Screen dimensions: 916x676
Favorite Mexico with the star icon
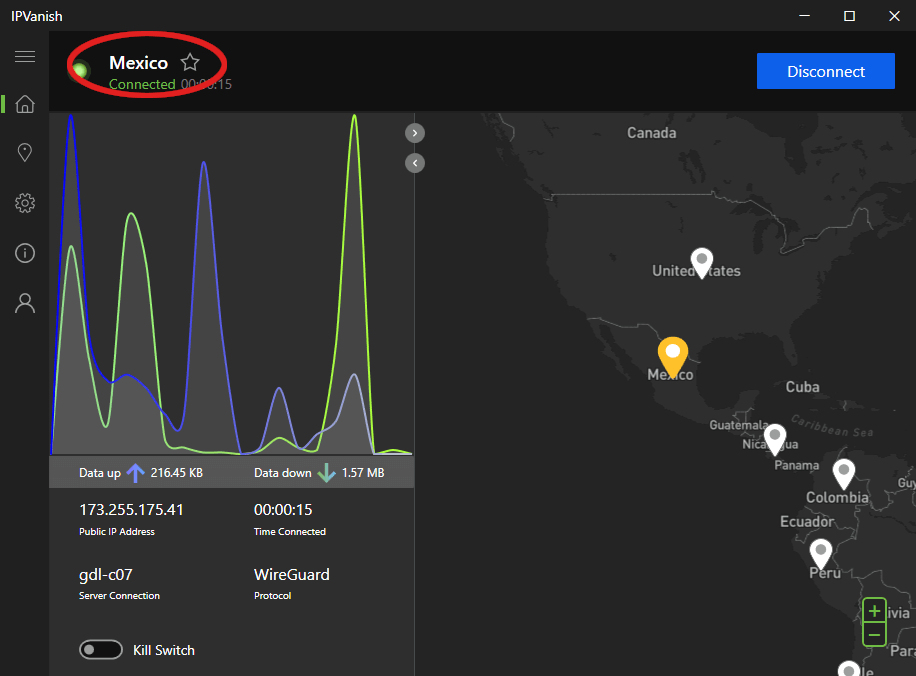(x=190, y=62)
